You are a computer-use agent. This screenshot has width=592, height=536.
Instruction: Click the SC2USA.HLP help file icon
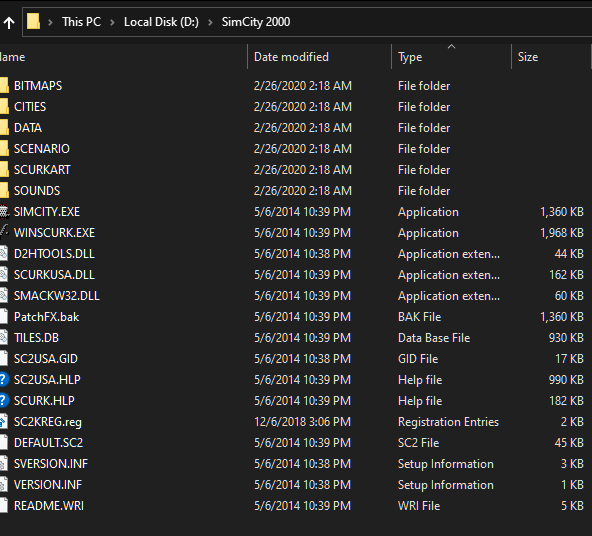[x=4, y=379]
